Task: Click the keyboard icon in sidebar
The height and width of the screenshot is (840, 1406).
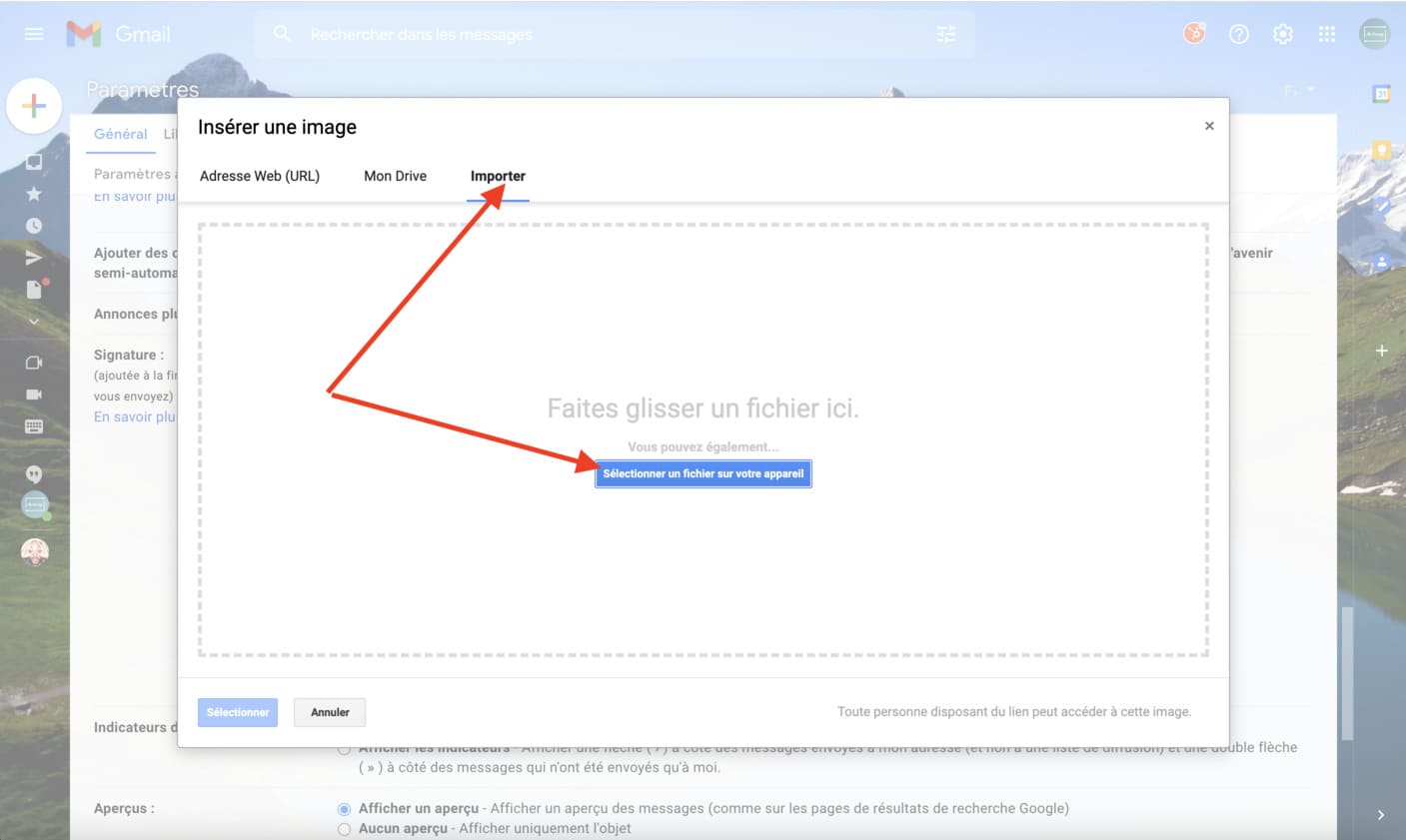Action: pyautogui.click(x=34, y=426)
